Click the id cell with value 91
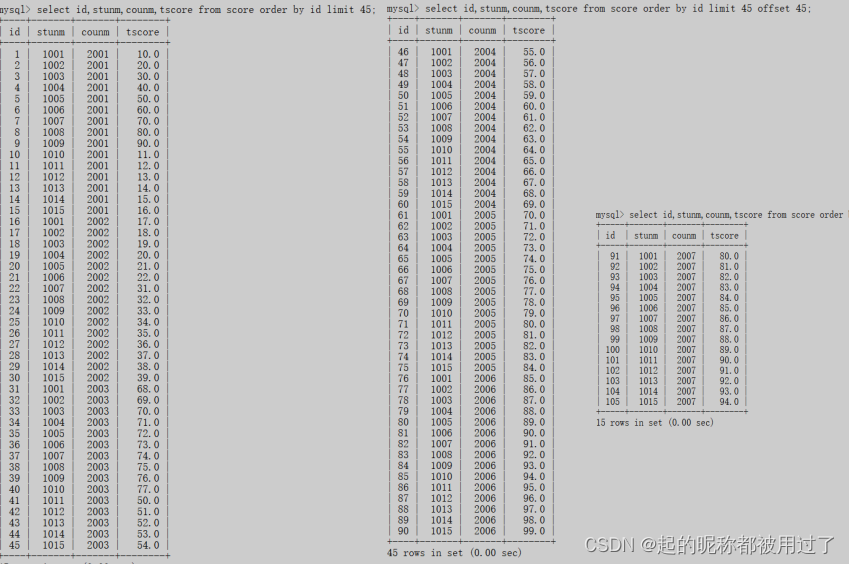 (615, 256)
